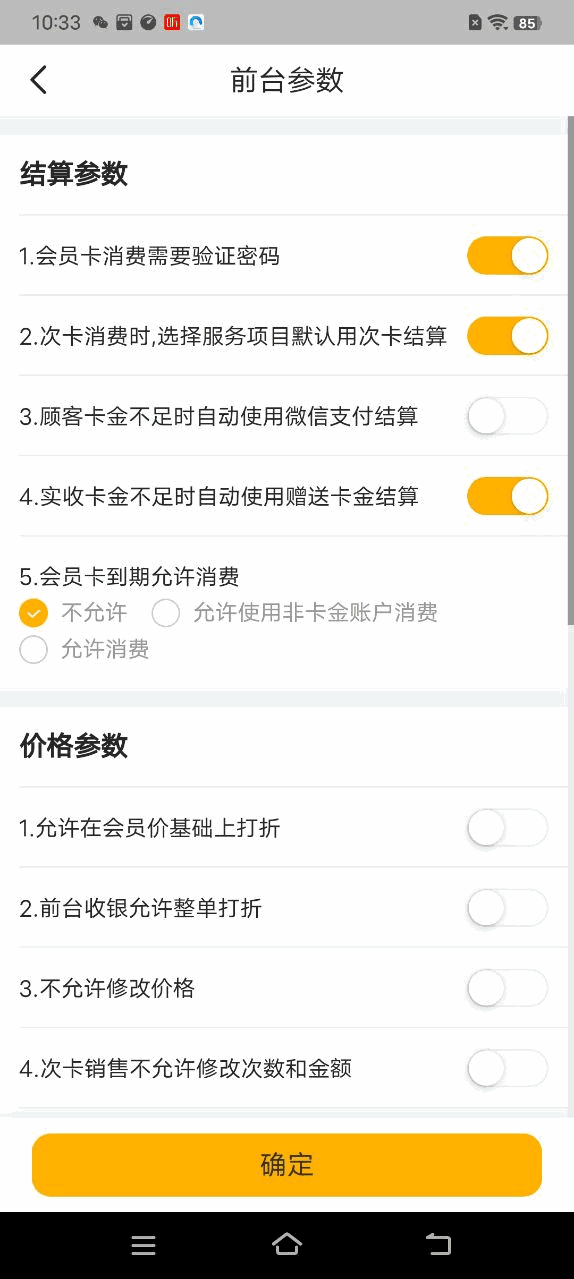Click the 确定 confirm button

[x=287, y=1165]
